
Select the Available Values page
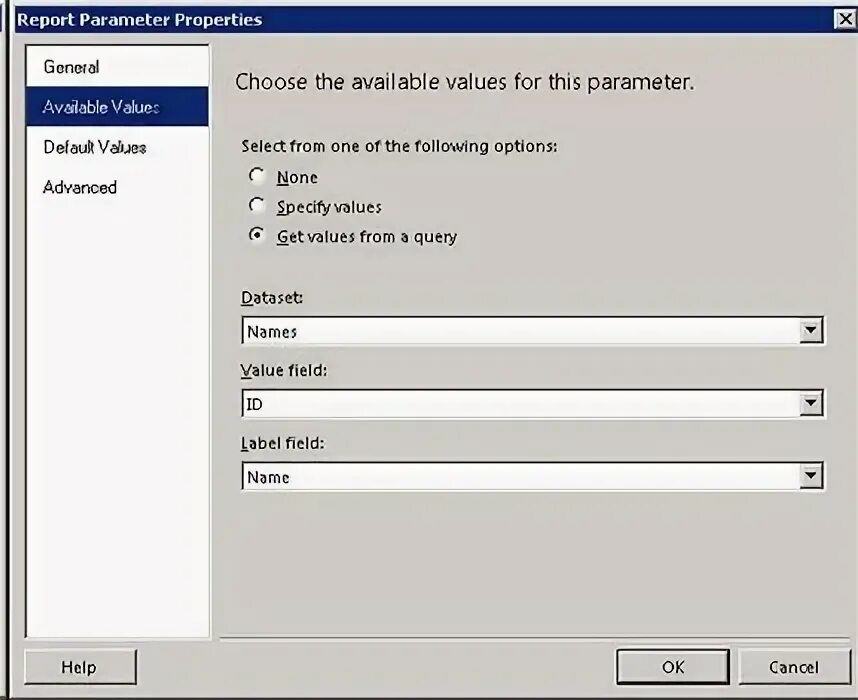pos(117,107)
